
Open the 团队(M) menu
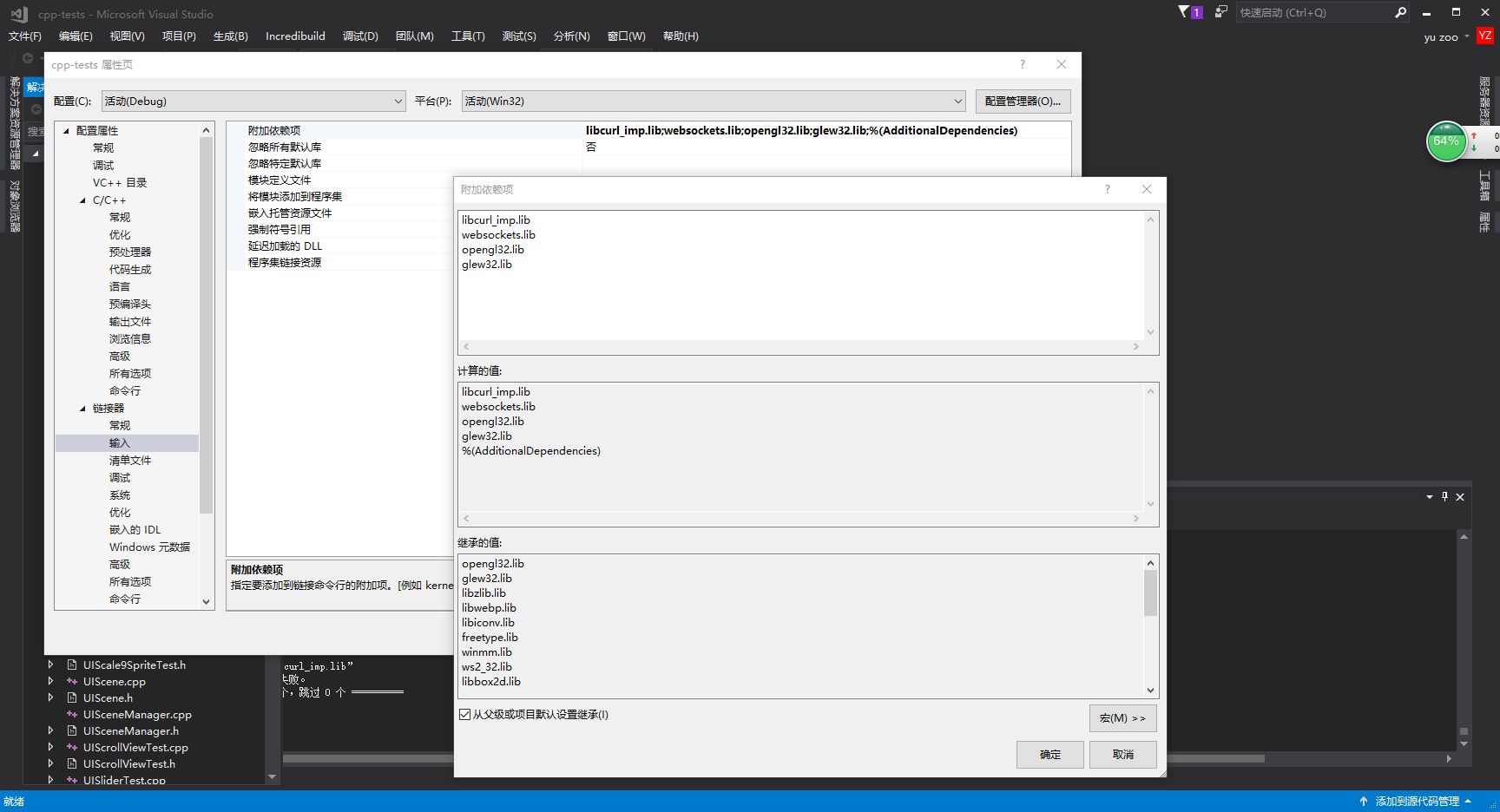click(x=415, y=36)
